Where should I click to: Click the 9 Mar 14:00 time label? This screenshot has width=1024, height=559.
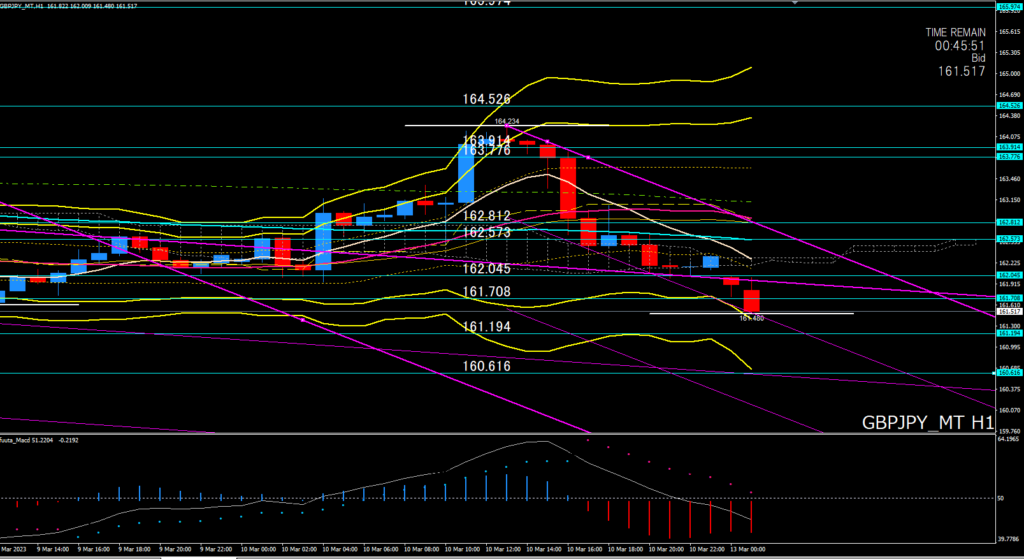click(53, 549)
